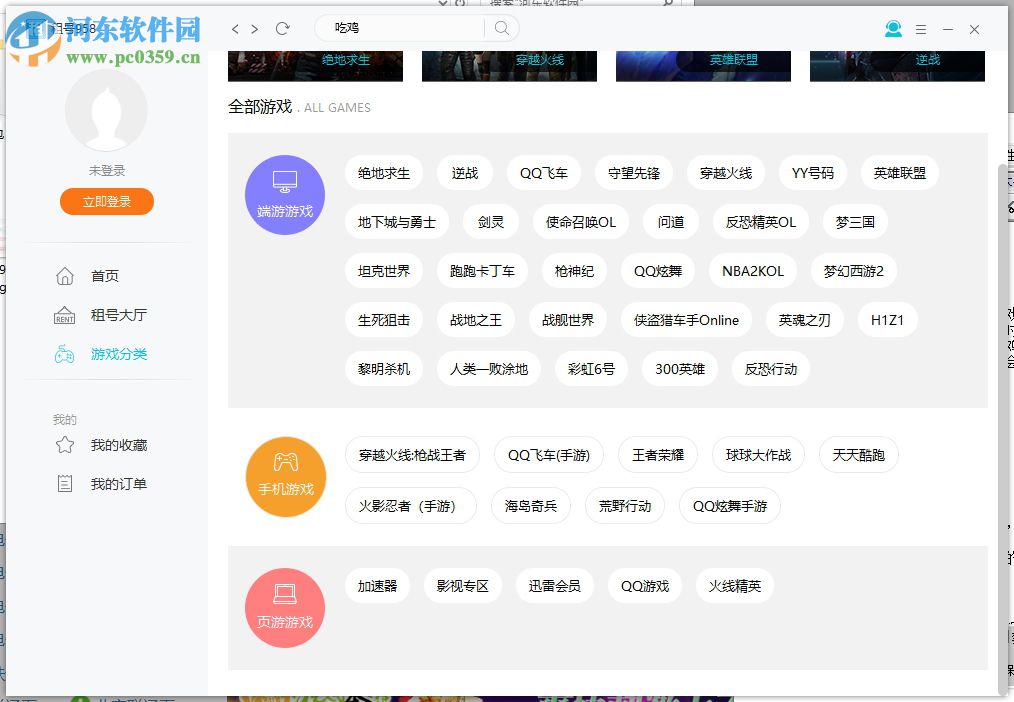1014x702 pixels.
Task: Click the 游戏分类 gamepad icon in sidebar
Action: tap(65, 354)
